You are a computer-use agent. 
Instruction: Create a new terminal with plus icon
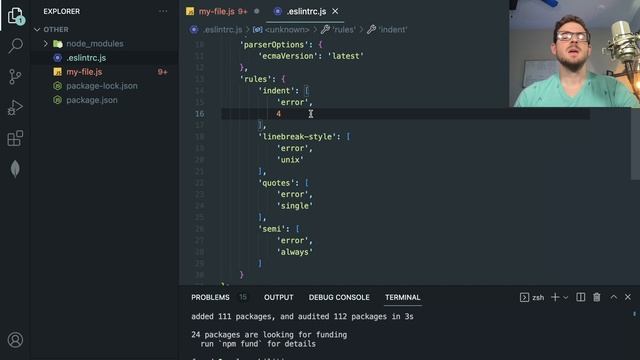[x=555, y=297]
